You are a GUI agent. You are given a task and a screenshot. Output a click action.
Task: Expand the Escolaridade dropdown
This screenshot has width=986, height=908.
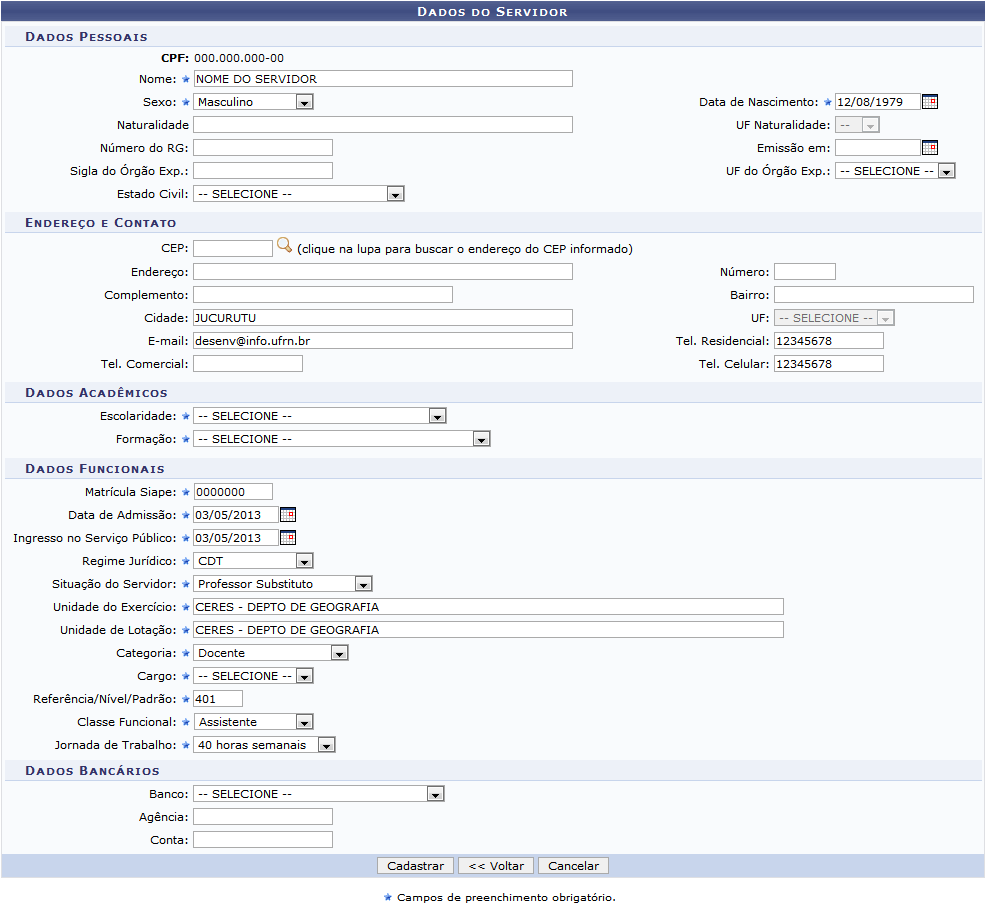click(319, 416)
